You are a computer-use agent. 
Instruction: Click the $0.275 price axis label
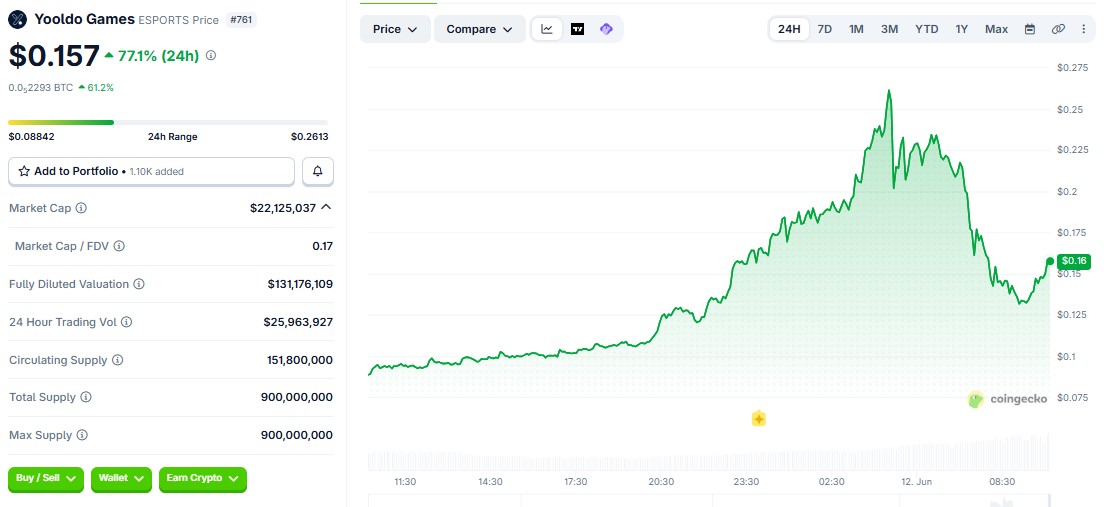(1072, 68)
